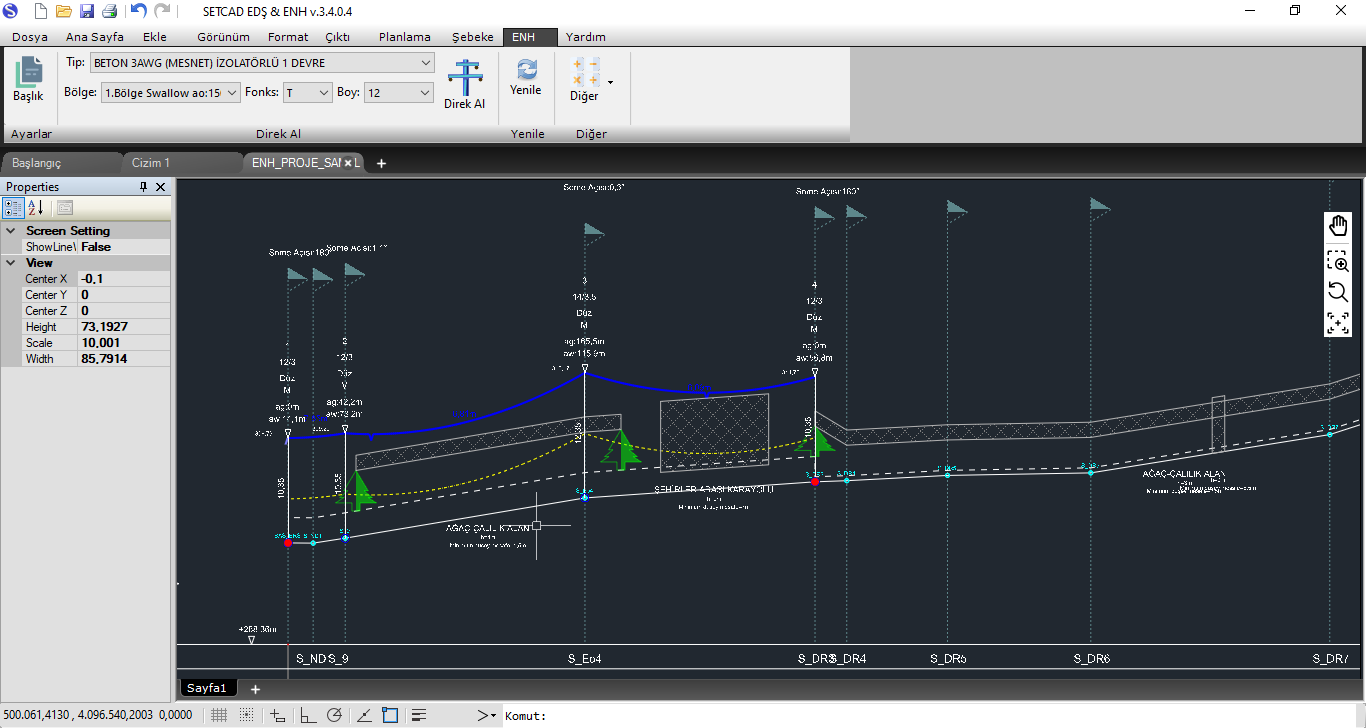Open the Diğer button menu
This screenshot has width=1366, height=728.
(589, 80)
